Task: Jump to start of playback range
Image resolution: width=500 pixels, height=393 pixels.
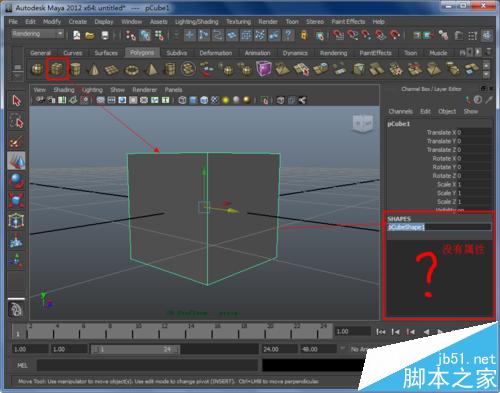Action: pyautogui.click(x=381, y=332)
